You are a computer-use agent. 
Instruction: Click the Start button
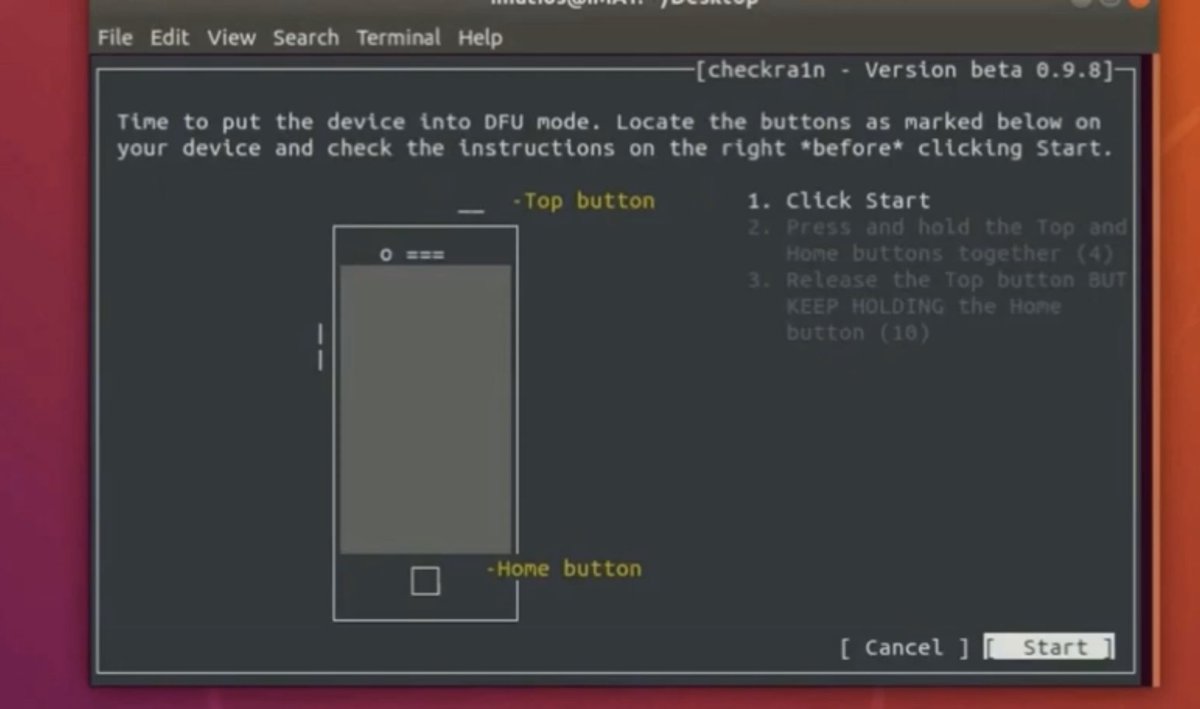pyautogui.click(x=1049, y=647)
